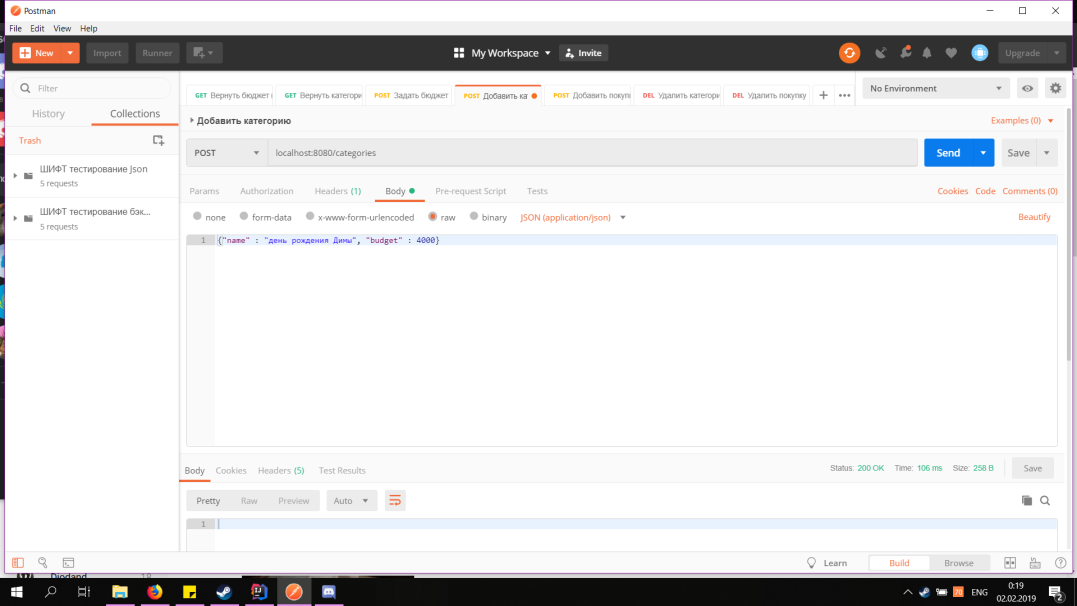Screen dimensions: 1077x606
Task: Open IntelliJ IDEA from the taskbar
Action: click(x=259, y=592)
